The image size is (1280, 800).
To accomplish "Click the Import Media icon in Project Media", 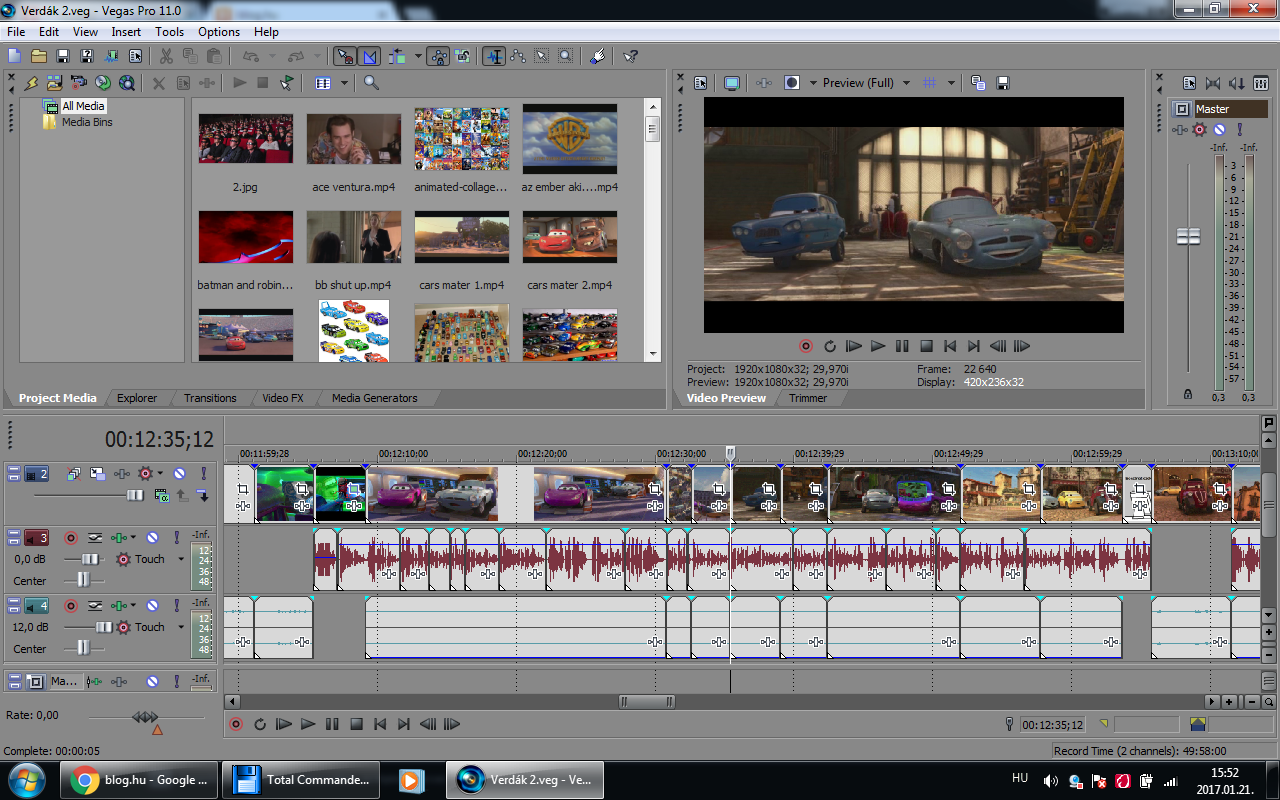I will 54,83.
